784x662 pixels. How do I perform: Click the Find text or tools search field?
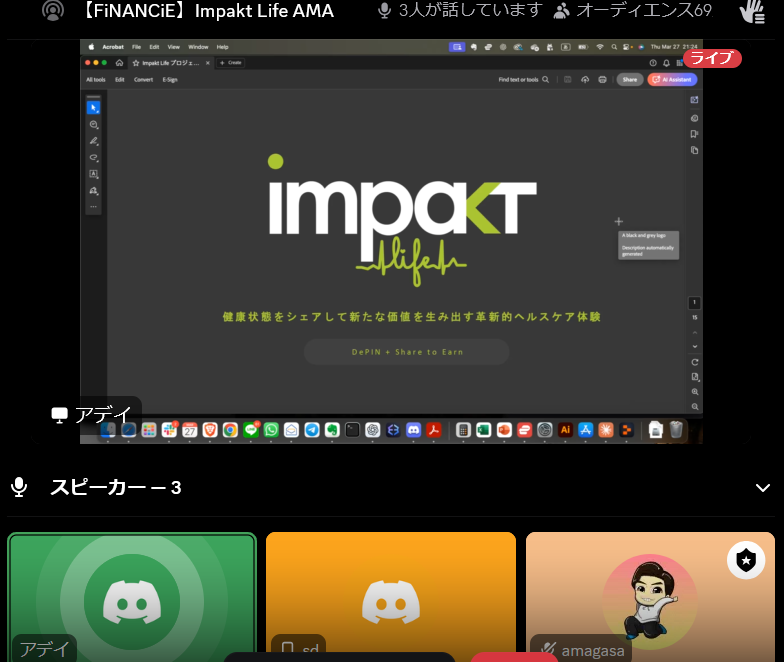tap(524, 80)
